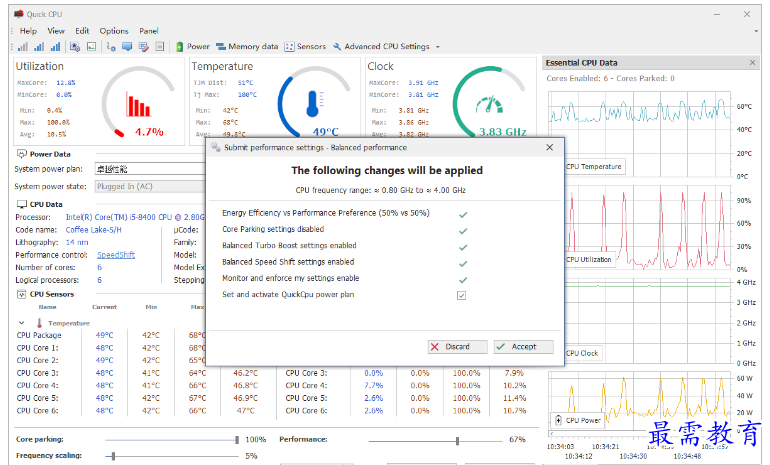Open the View menu
The height and width of the screenshot is (465, 770).
(x=56, y=31)
